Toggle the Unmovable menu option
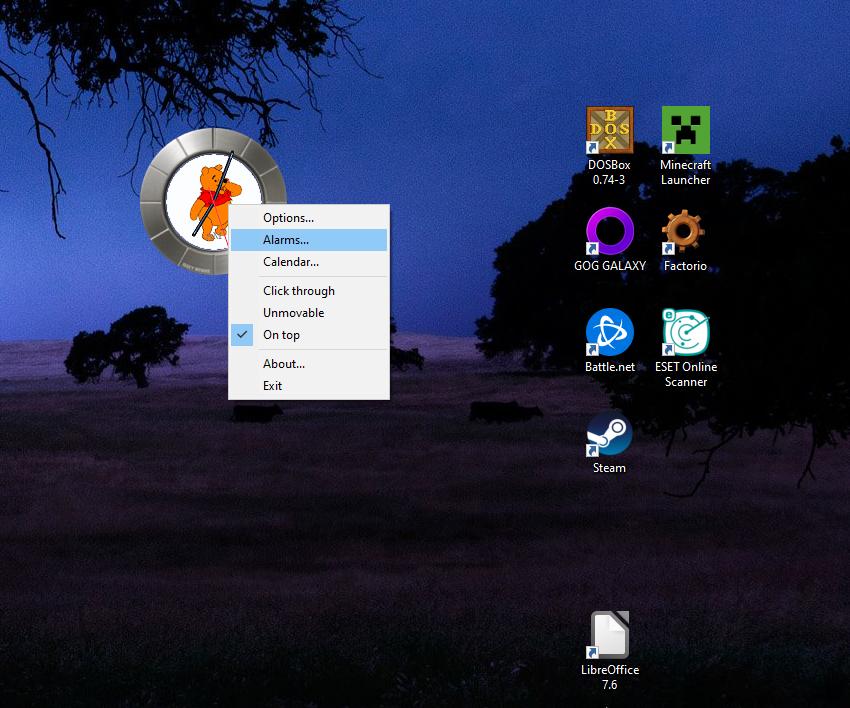Screen dimensions: 850x708 [309, 313]
